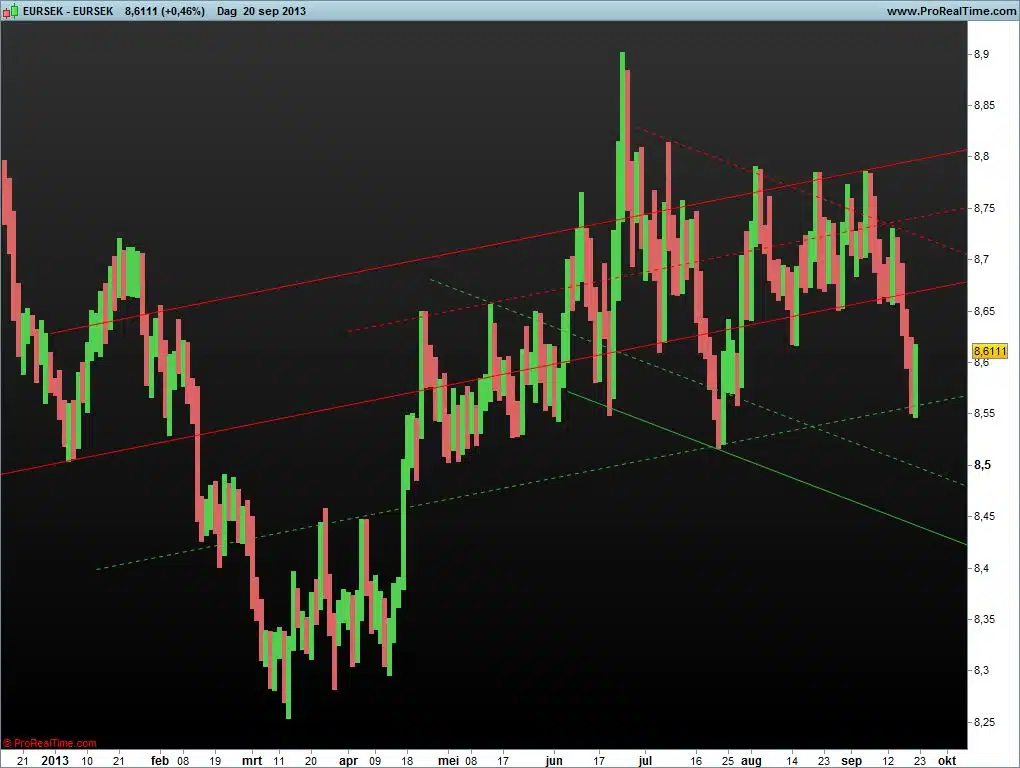The width and height of the screenshot is (1020, 768).
Task: Click the aug month label on time axis
Action: [752, 760]
